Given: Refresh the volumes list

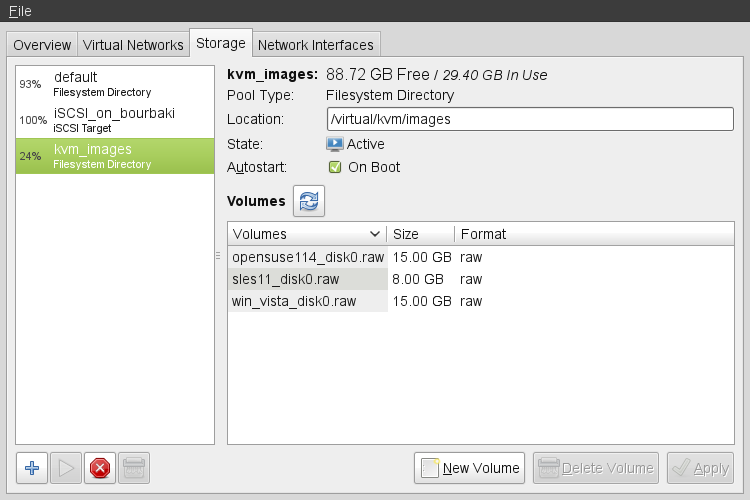Looking at the screenshot, I should click(x=309, y=201).
